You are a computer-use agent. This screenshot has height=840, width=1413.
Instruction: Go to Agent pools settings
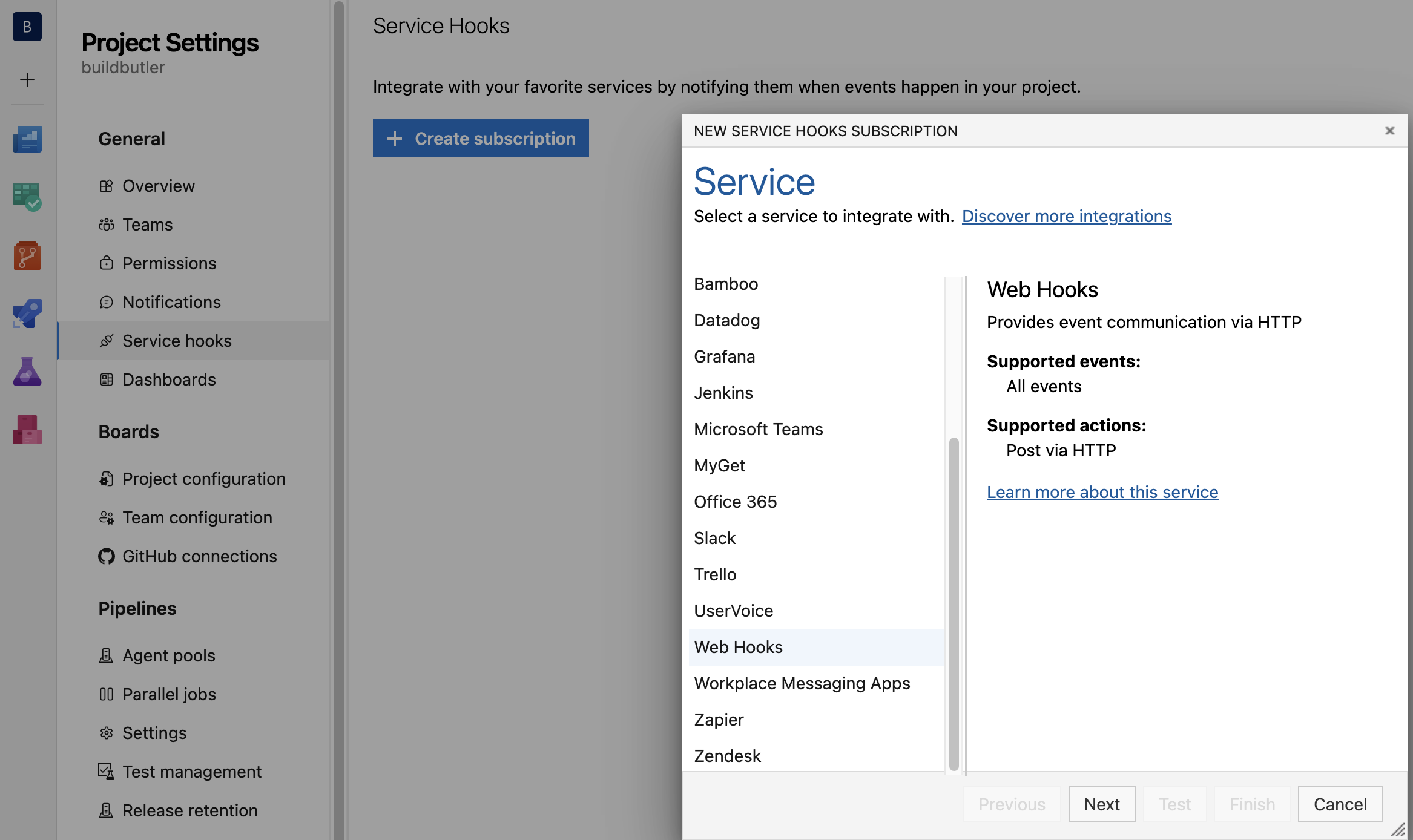click(168, 655)
